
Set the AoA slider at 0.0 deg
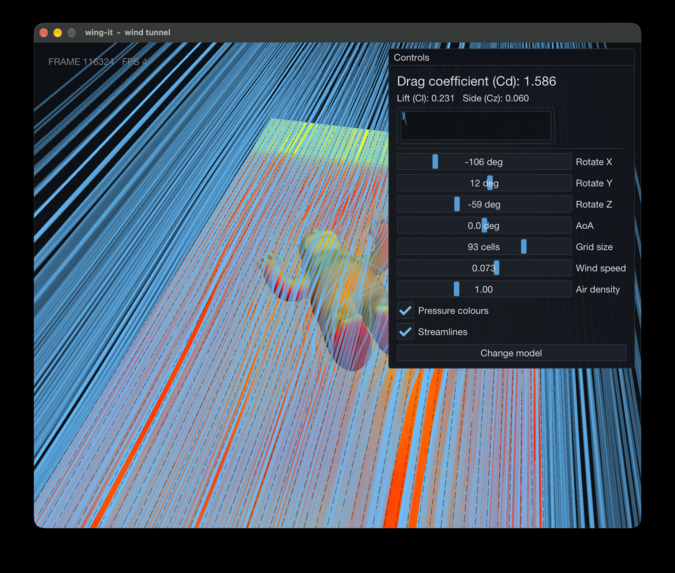point(484,226)
